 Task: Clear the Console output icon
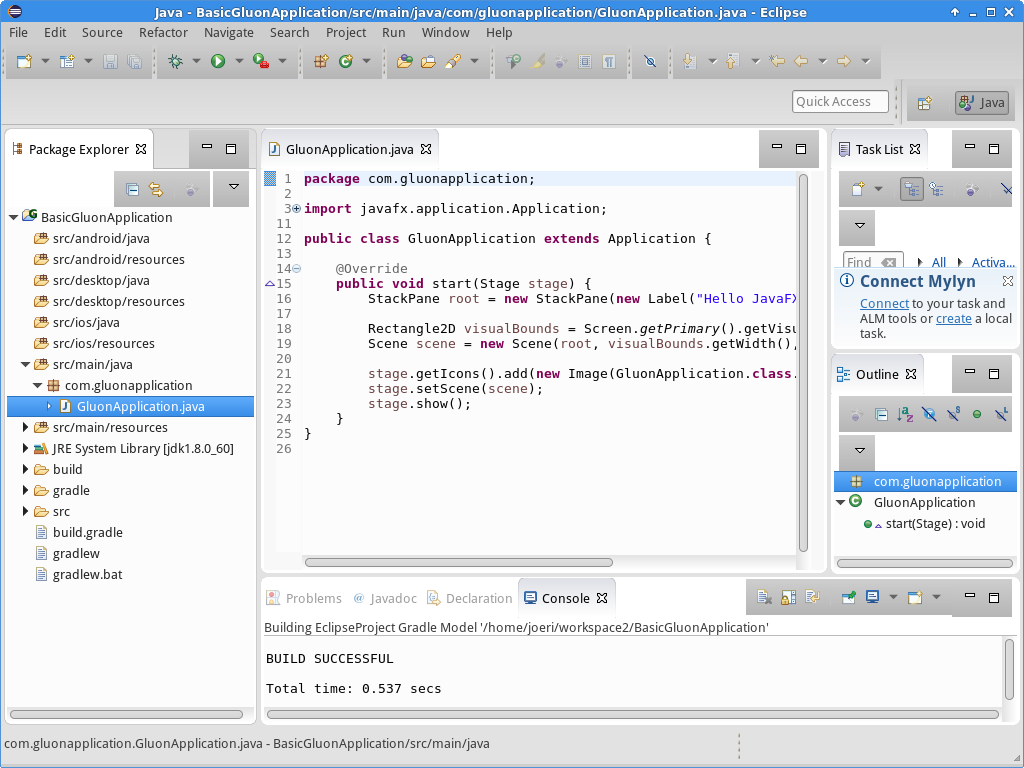pos(764,597)
